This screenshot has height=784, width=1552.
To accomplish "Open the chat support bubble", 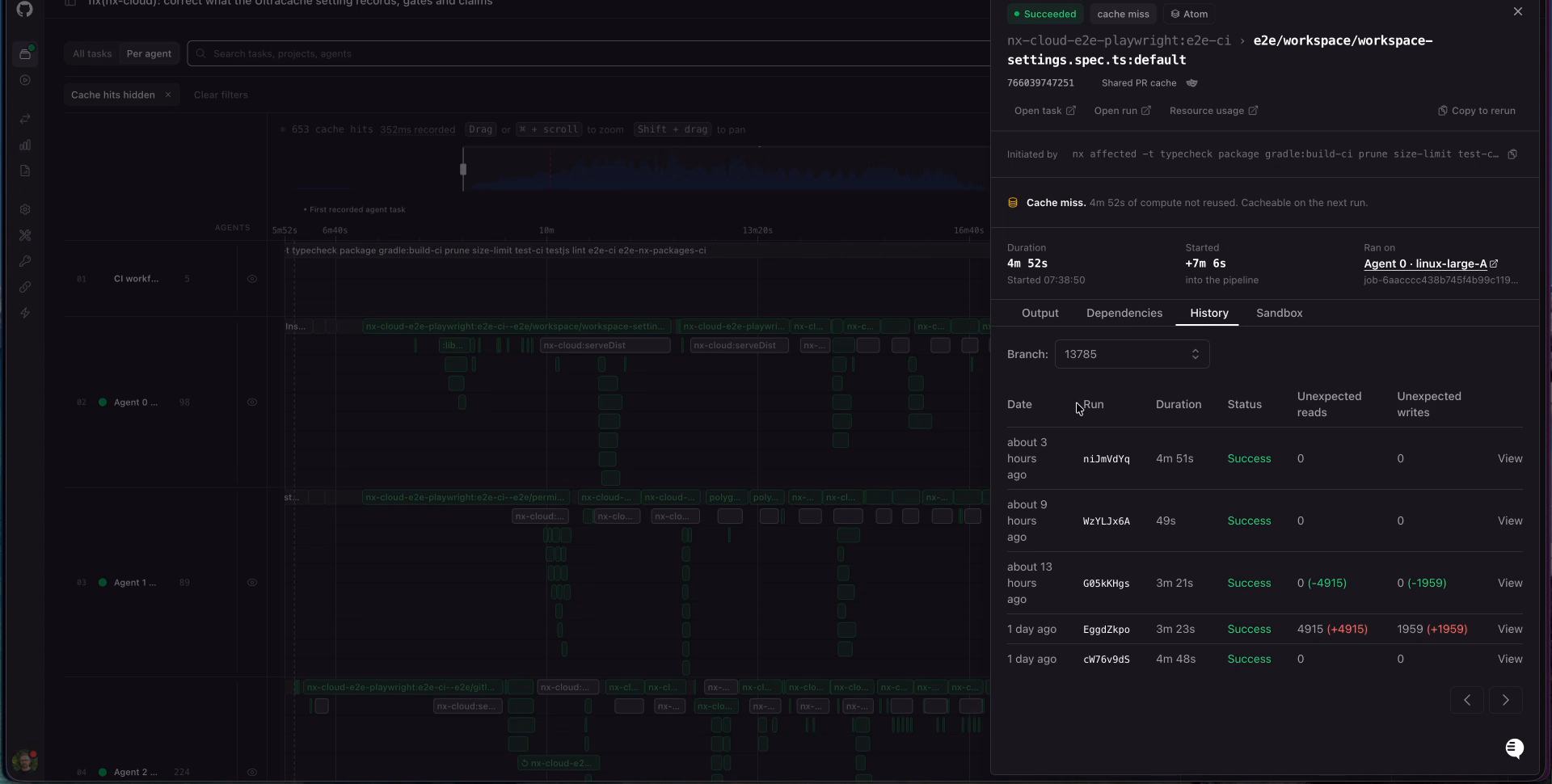I will [x=1515, y=748].
